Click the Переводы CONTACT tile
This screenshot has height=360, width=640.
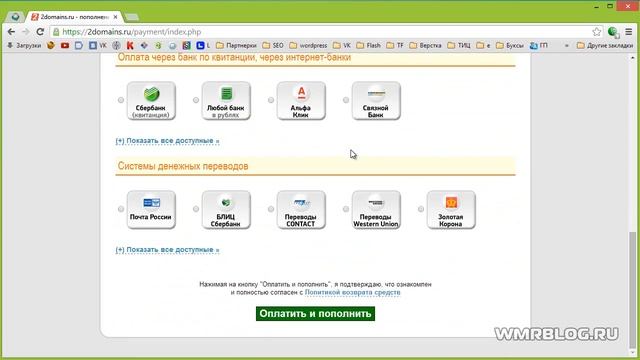pos(301,210)
